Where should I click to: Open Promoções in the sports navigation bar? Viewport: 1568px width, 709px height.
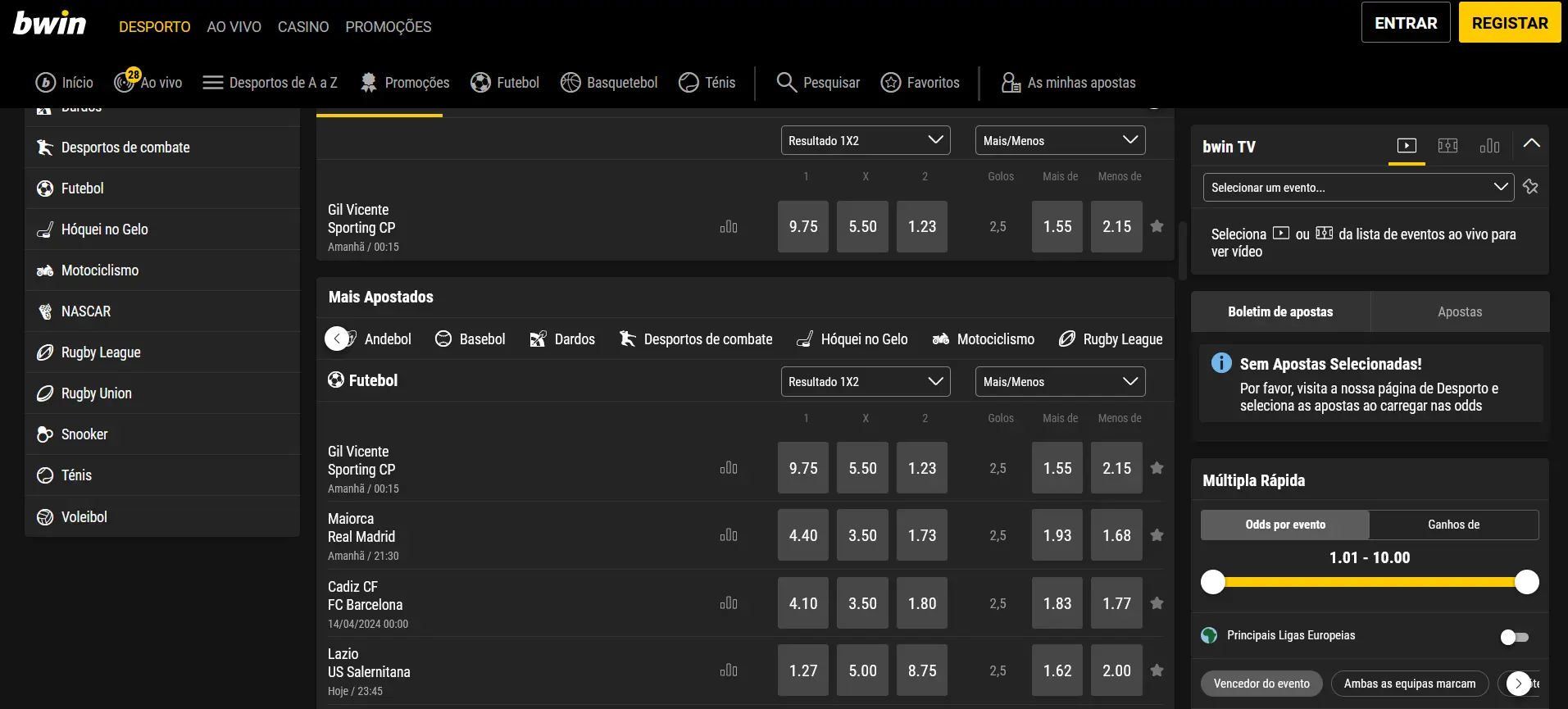pyautogui.click(x=405, y=83)
